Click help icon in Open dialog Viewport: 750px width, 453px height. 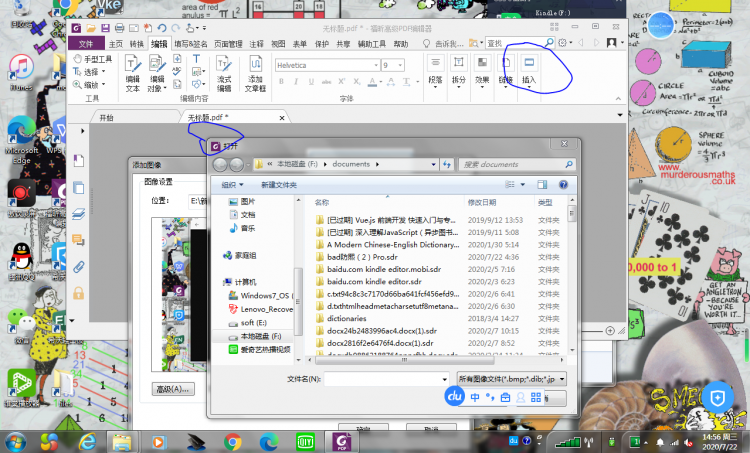tap(563, 185)
